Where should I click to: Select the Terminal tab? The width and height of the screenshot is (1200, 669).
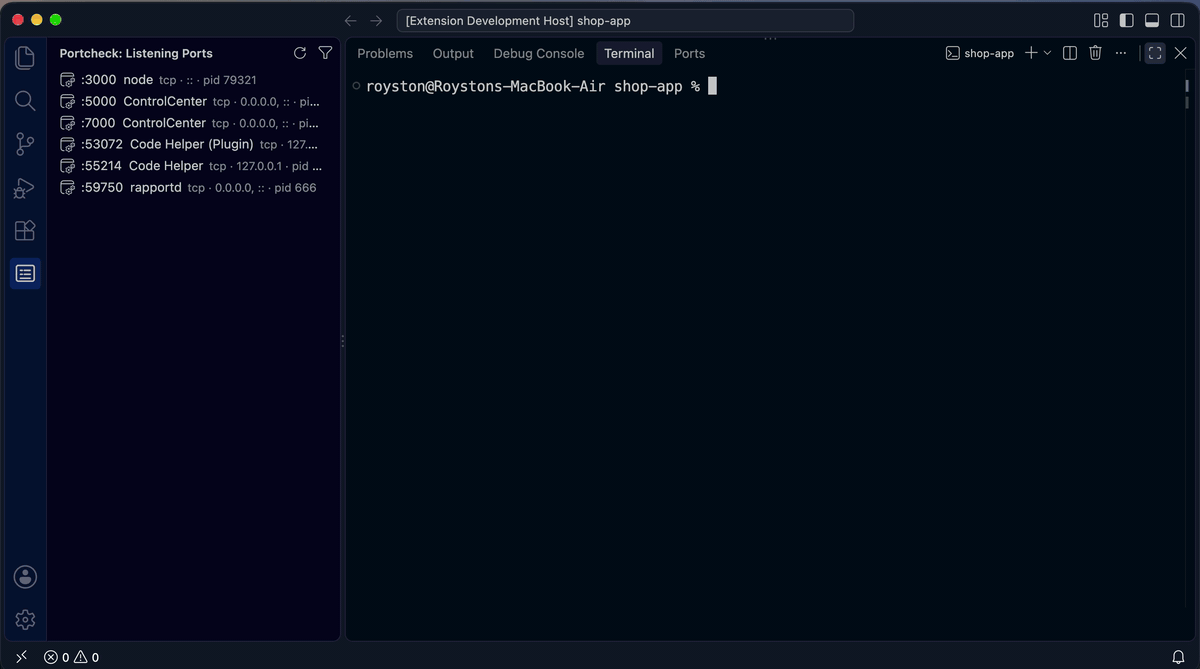pyautogui.click(x=629, y=53)
